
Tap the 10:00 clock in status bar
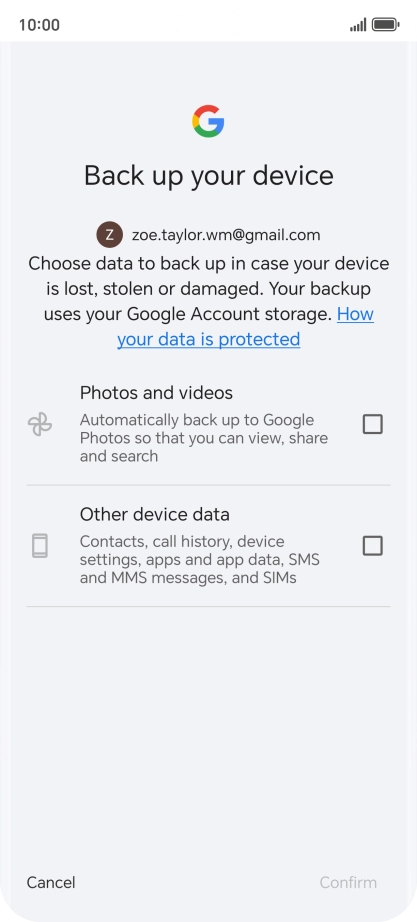pos(39,25)
